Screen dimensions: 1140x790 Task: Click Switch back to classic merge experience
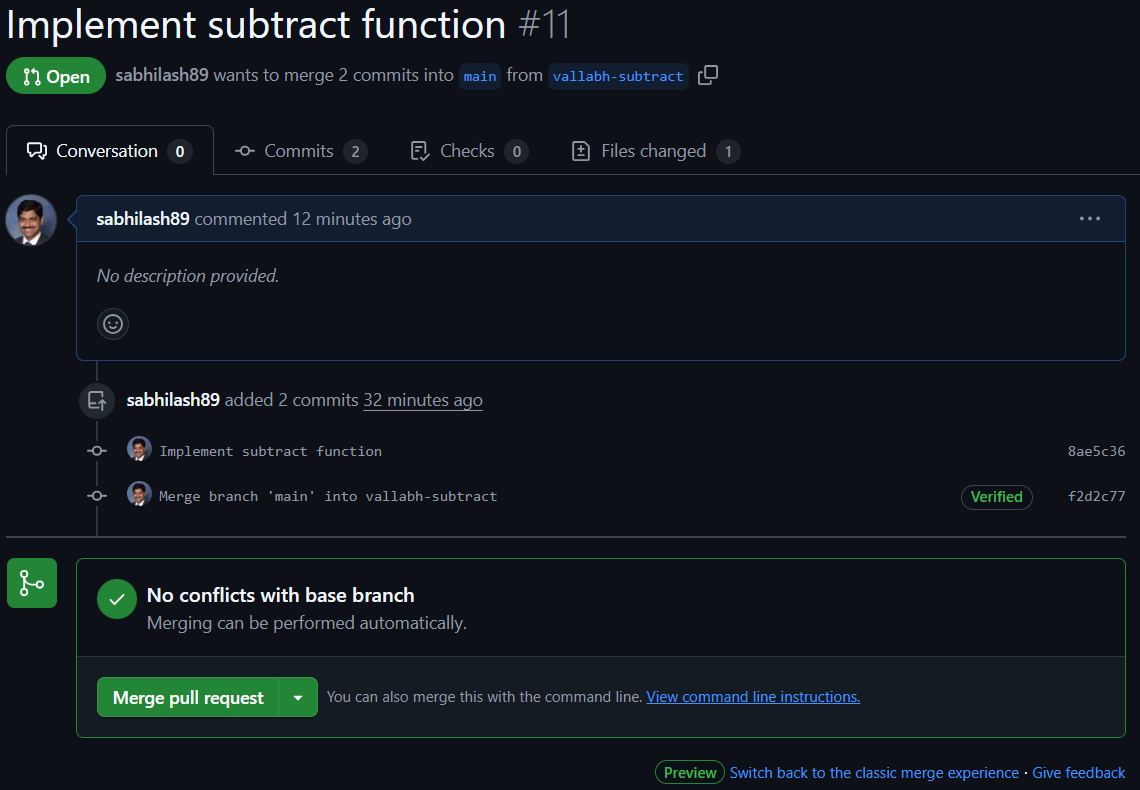874,773
